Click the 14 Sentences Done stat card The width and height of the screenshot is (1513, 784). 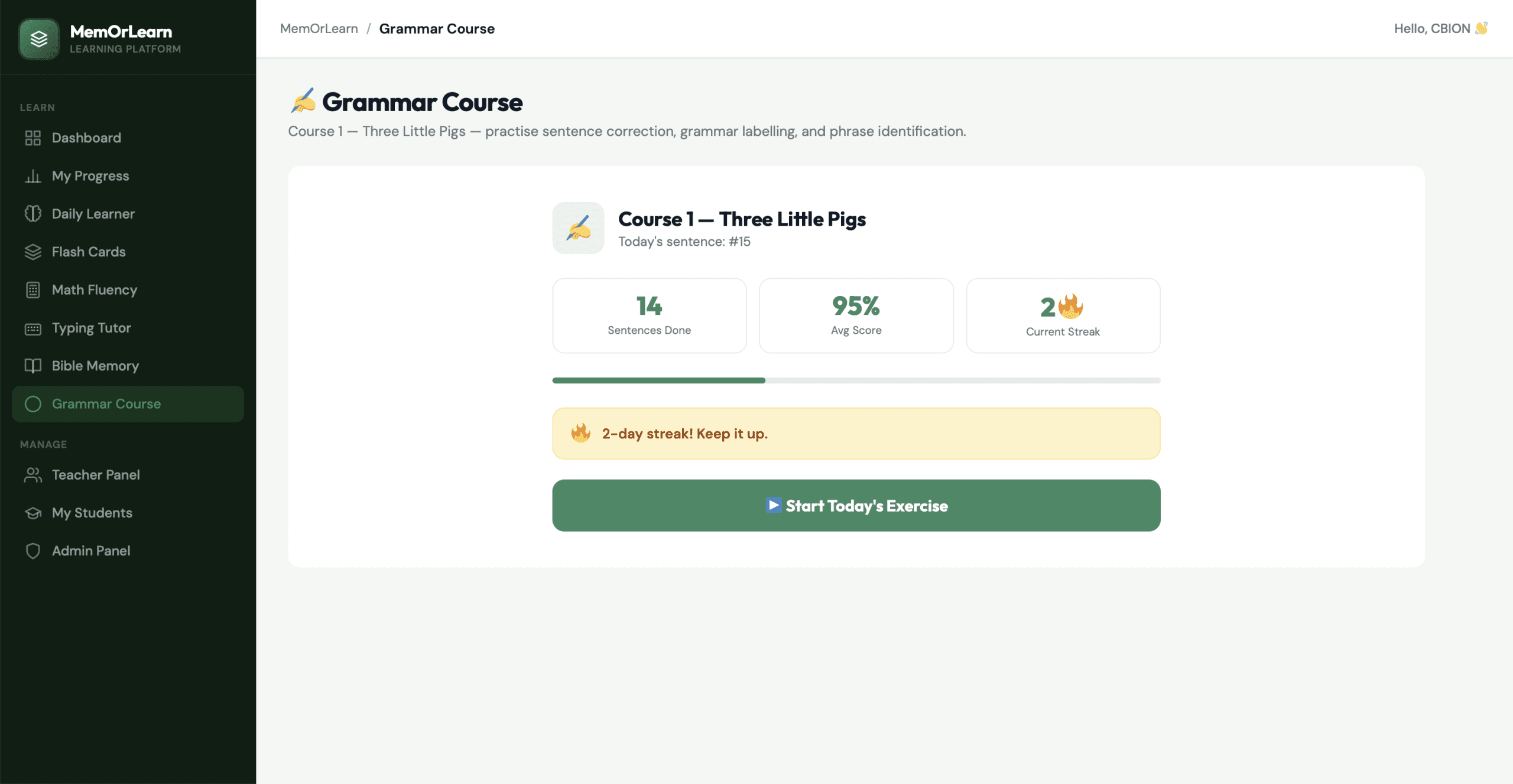pyautogui.click(x=650, y=315)
